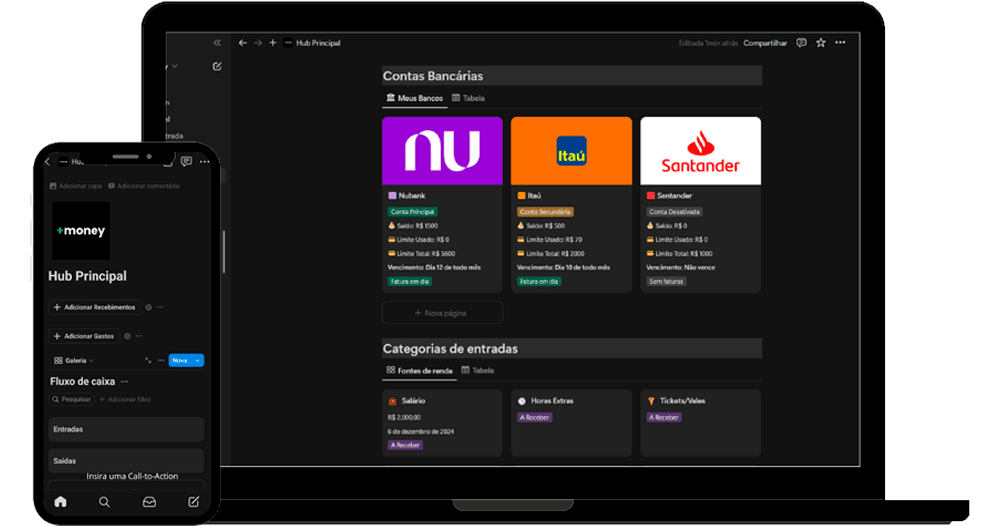Open the Santander card cover image
This screenshot has width=1000, height=526.
(700, 151)
